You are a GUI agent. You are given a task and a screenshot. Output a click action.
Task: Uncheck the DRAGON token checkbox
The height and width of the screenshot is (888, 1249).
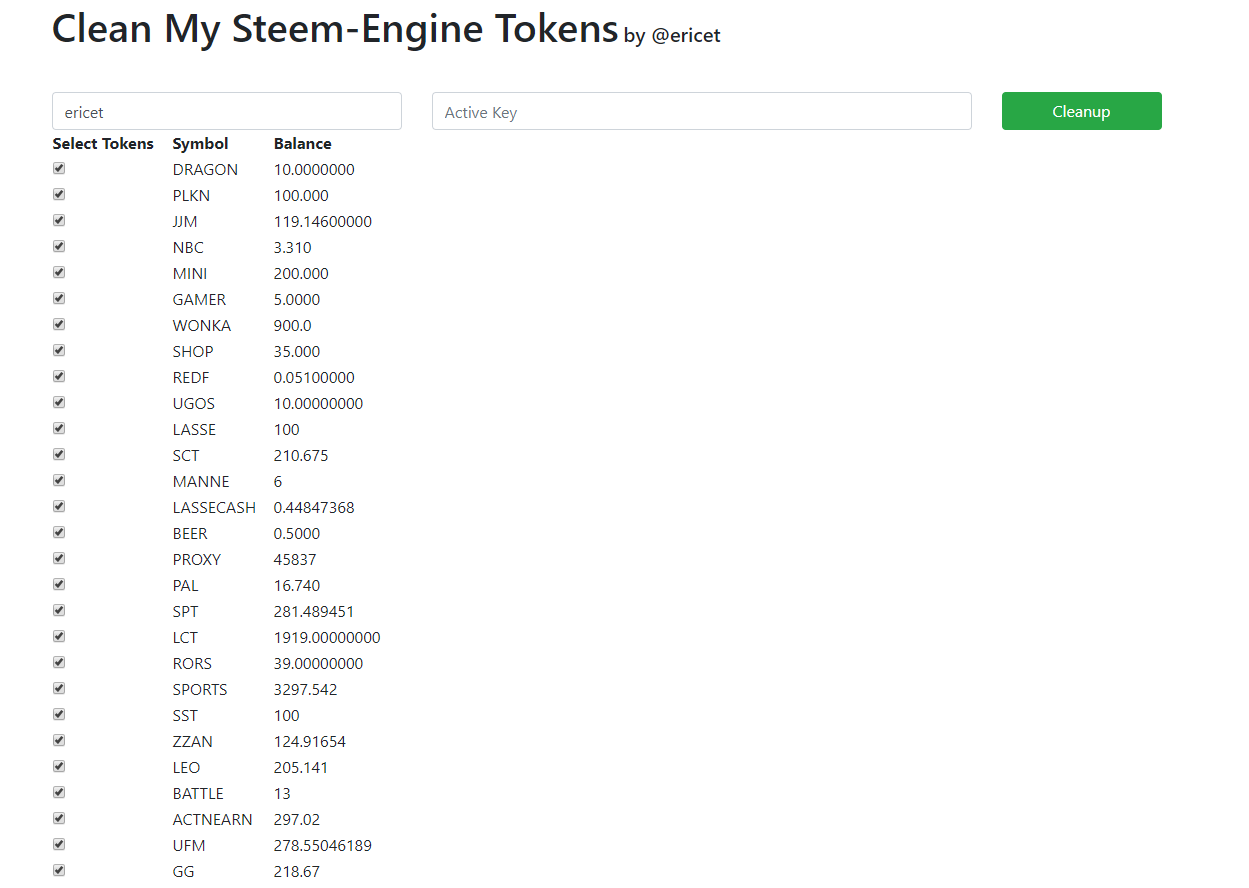pos(59,168)
